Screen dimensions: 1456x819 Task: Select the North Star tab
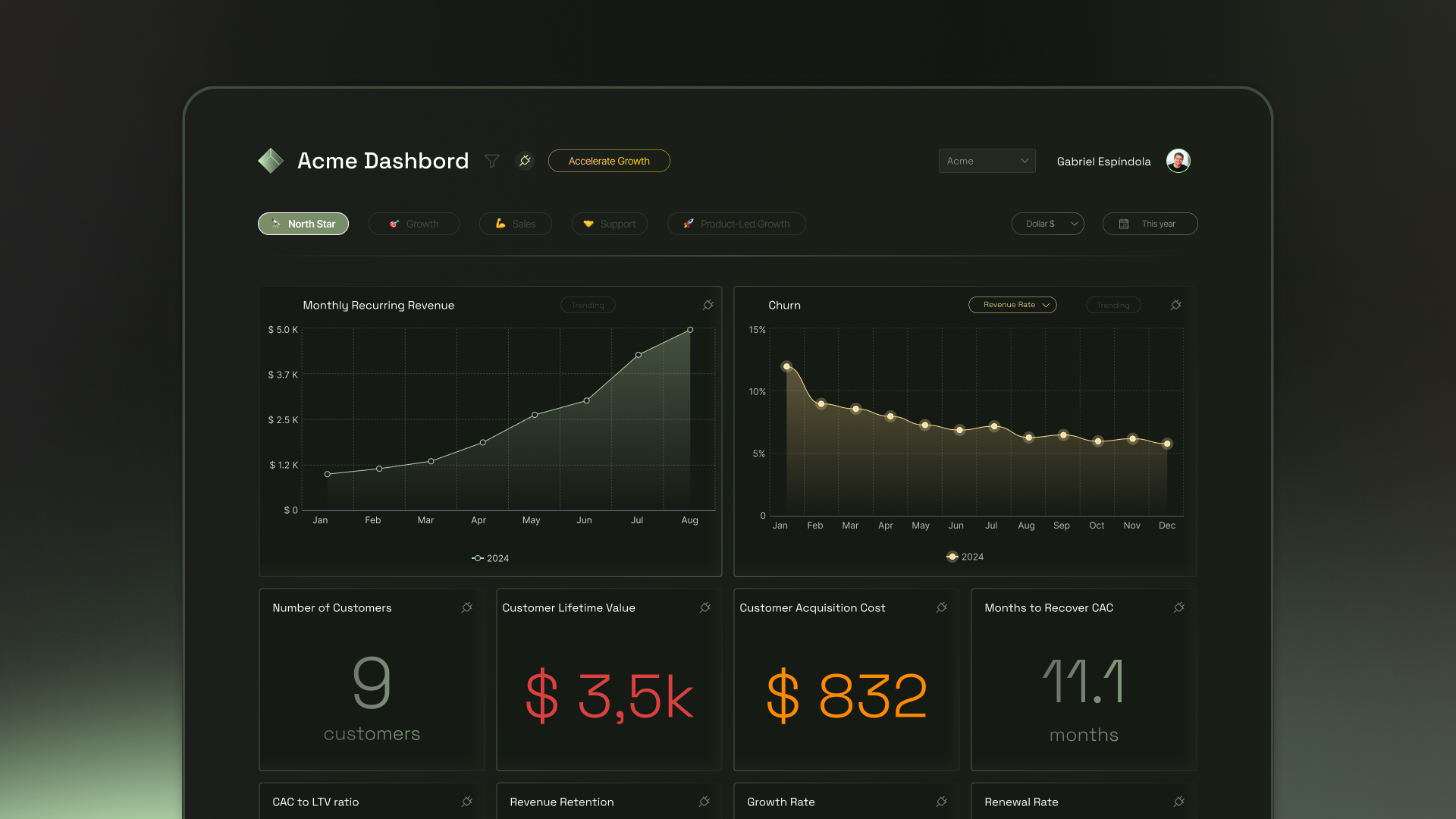coord(303,224)
